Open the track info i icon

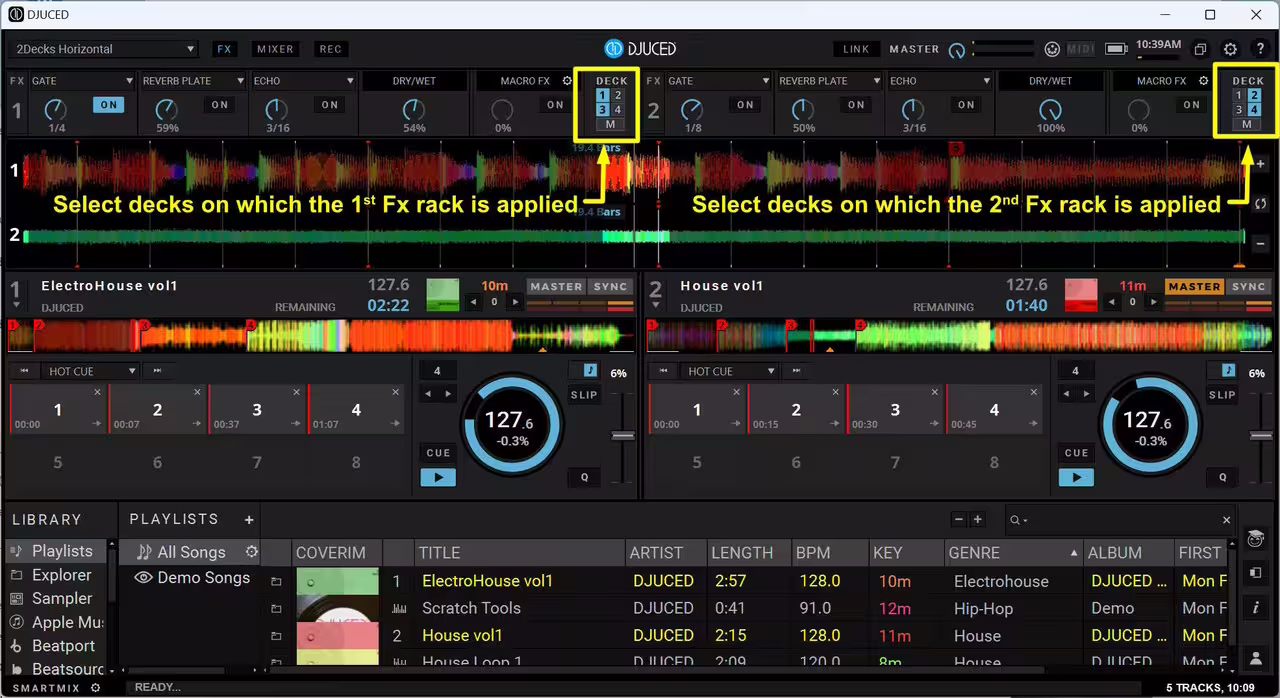click(x=1255, y=607)
